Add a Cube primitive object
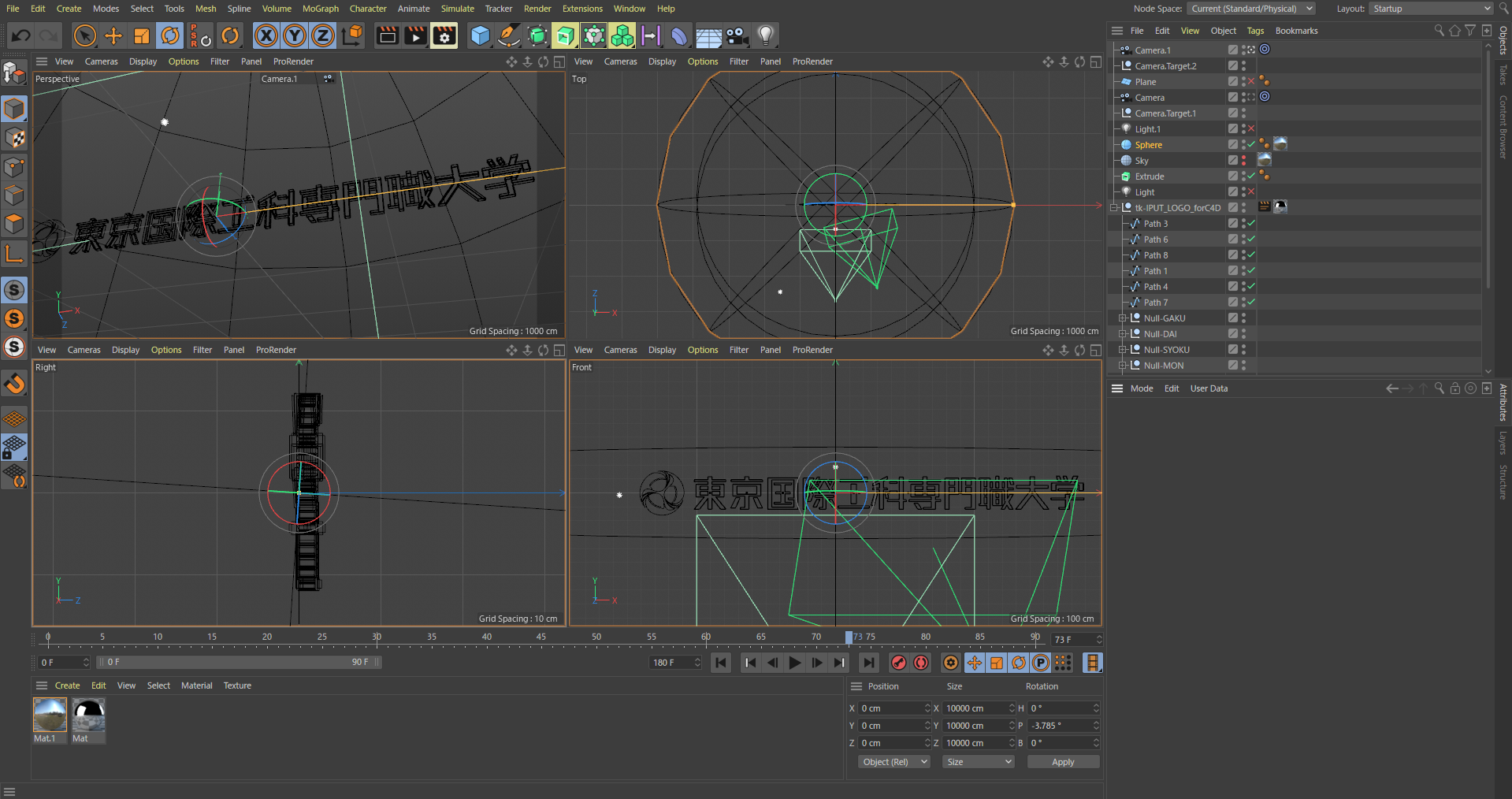Image resolution: width=1512 pixels, height=799 pixels. point(480,35)
